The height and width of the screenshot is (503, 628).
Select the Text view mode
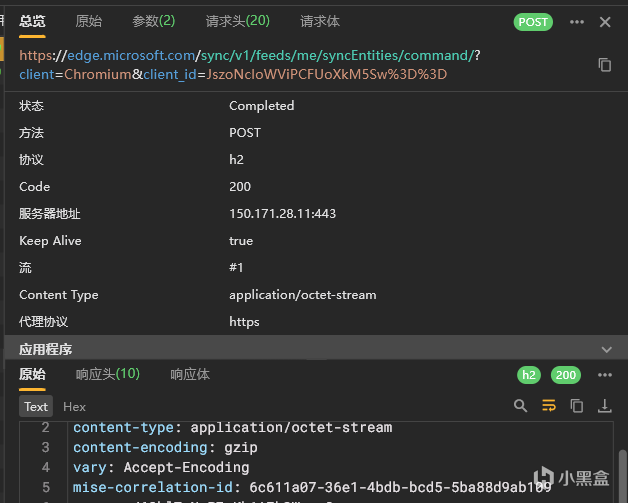[x=36, y=406]
